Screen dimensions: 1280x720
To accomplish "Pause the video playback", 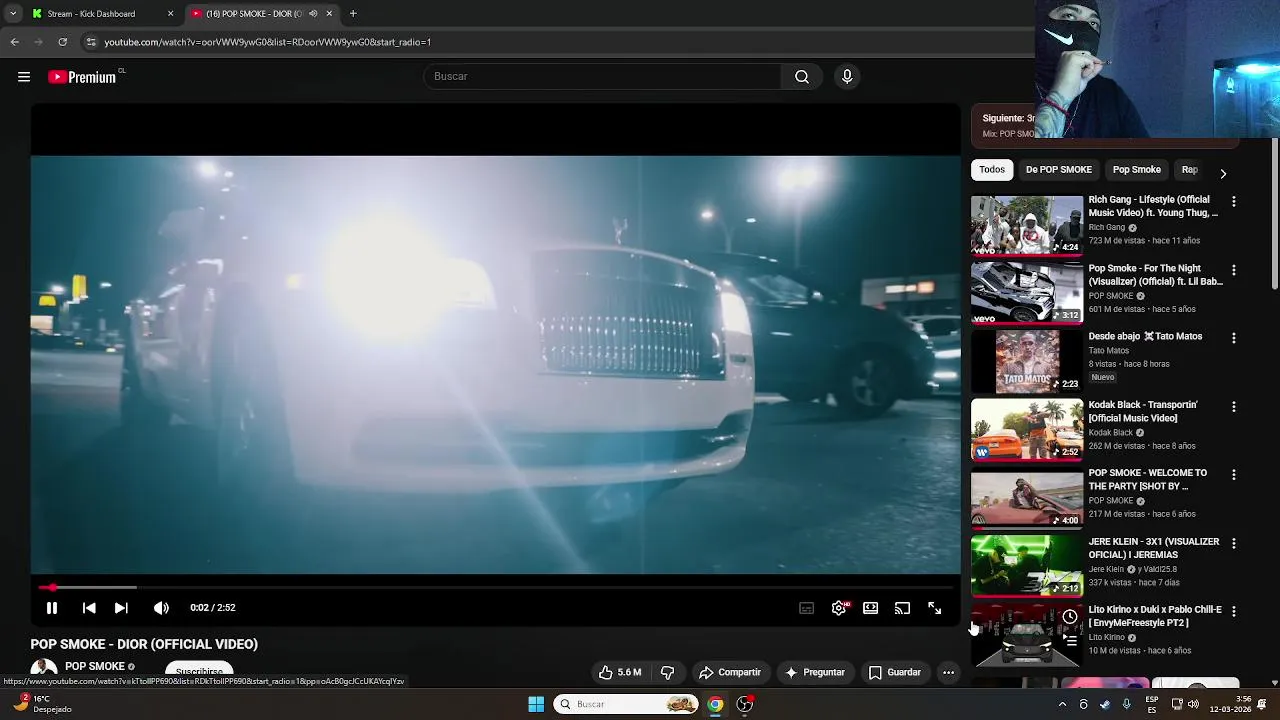I will (52, 608).
